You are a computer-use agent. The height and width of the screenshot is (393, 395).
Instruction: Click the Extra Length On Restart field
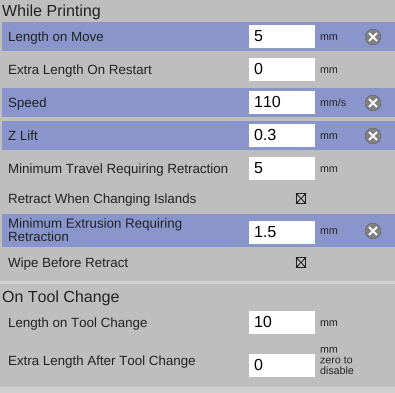coord(282,69)
